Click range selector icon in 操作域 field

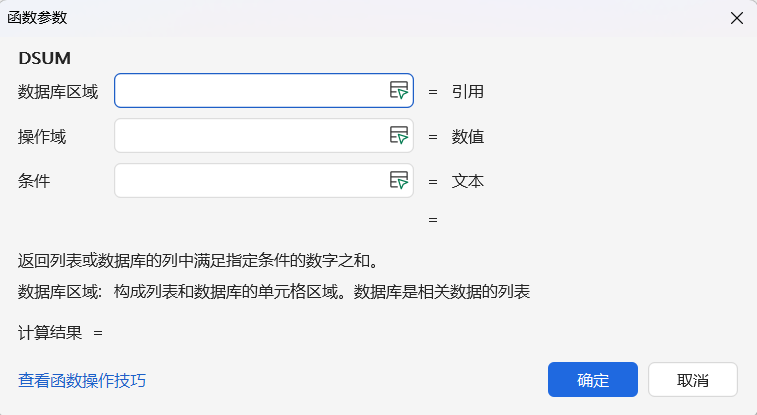(399, 135)
